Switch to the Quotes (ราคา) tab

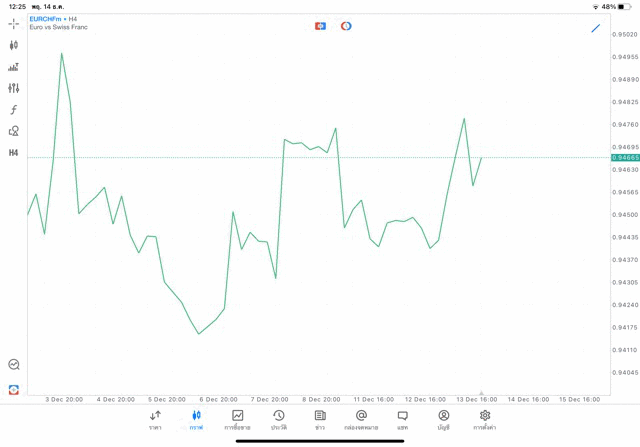tap(155, 420)
